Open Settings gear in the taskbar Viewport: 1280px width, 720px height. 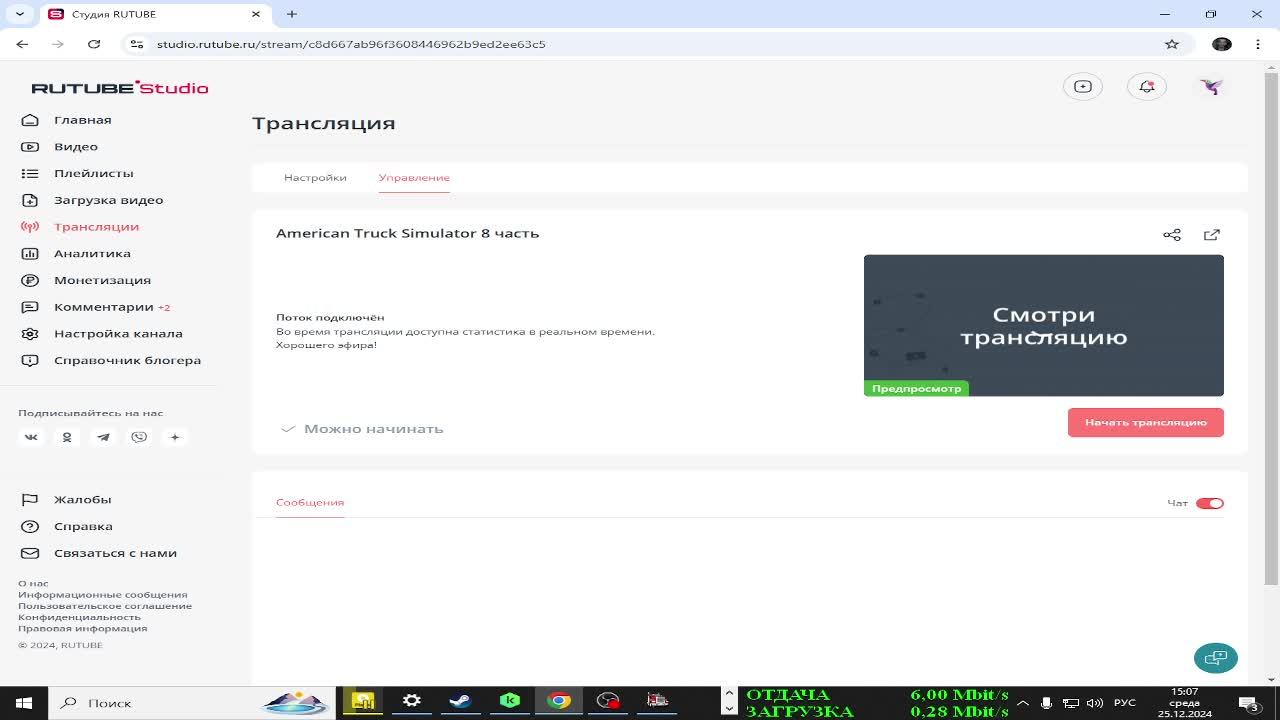tap(411, 701)
